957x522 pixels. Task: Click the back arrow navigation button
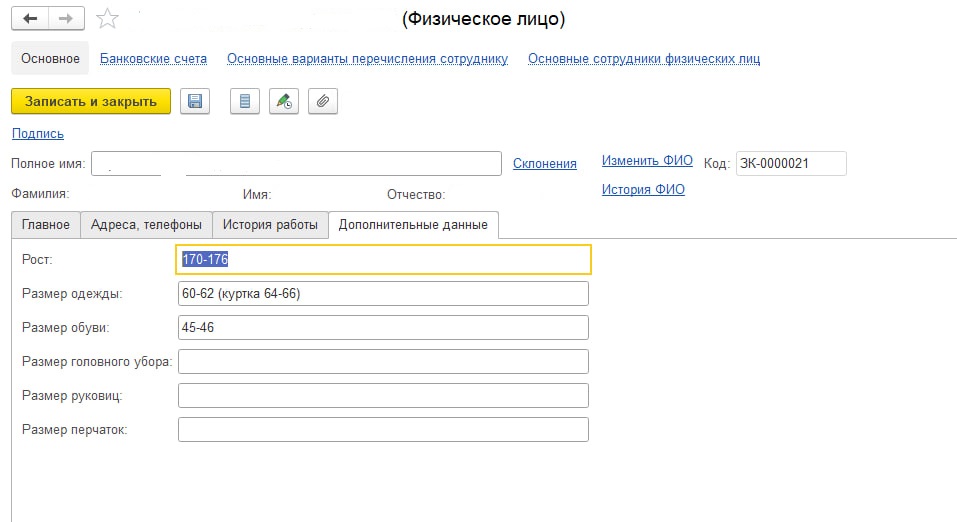coord(30,19)
